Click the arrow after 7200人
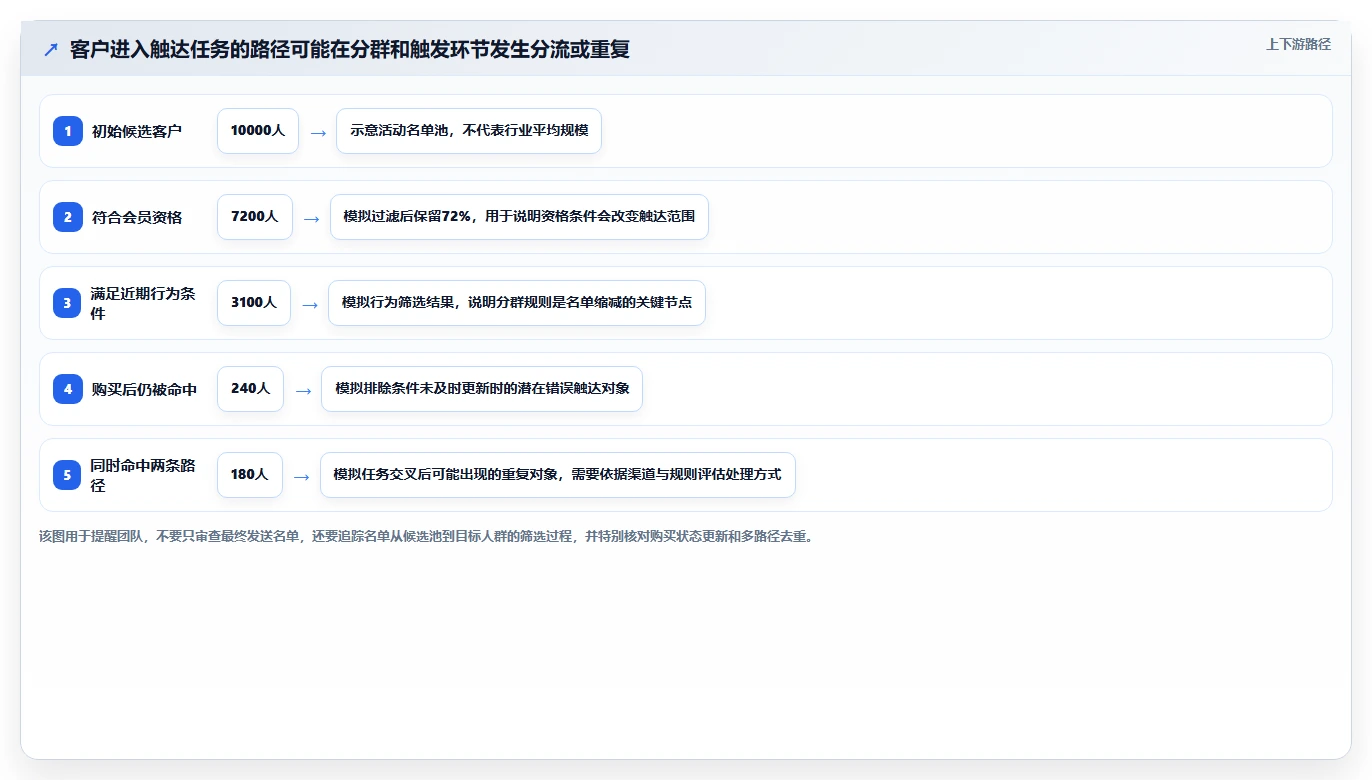 (x=312, y=219)
